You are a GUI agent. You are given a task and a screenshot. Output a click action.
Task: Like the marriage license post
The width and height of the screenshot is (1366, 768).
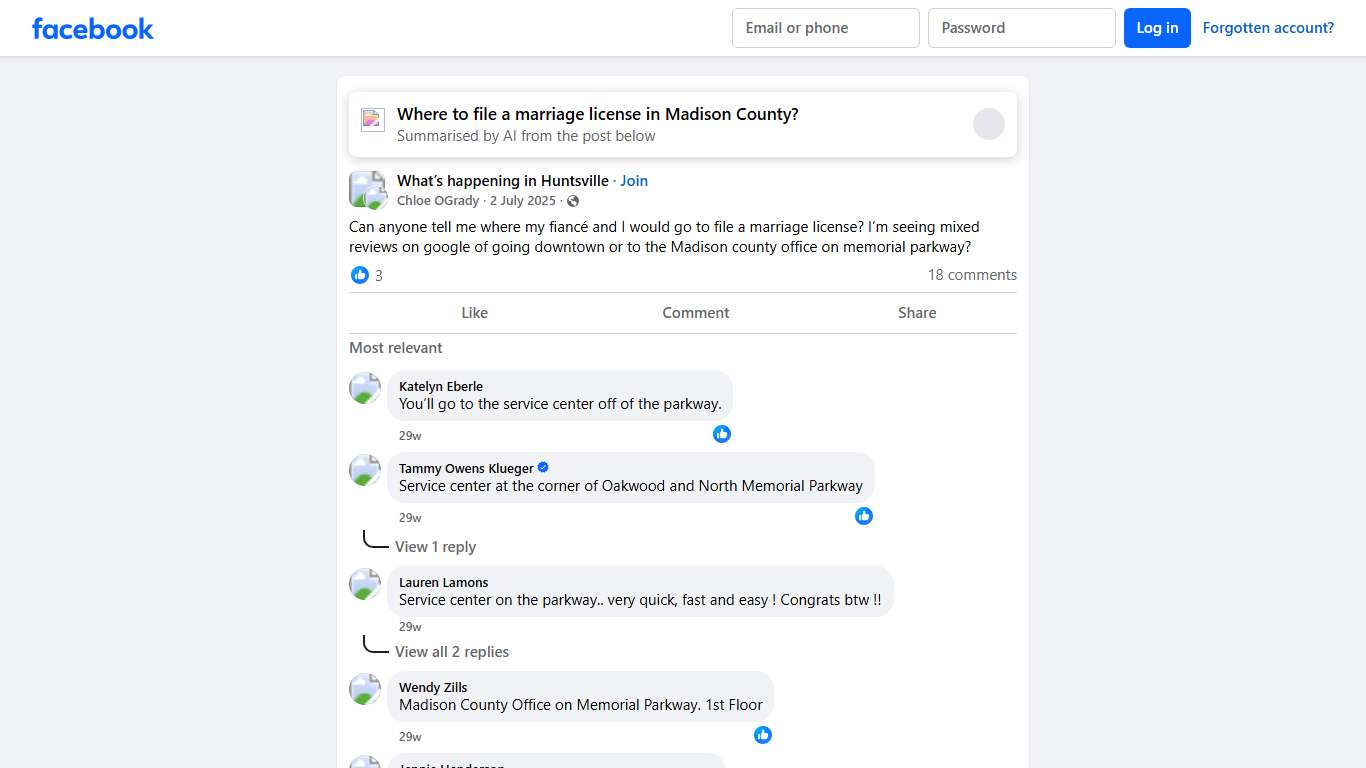pyautogui.click(x=474, y=312)
